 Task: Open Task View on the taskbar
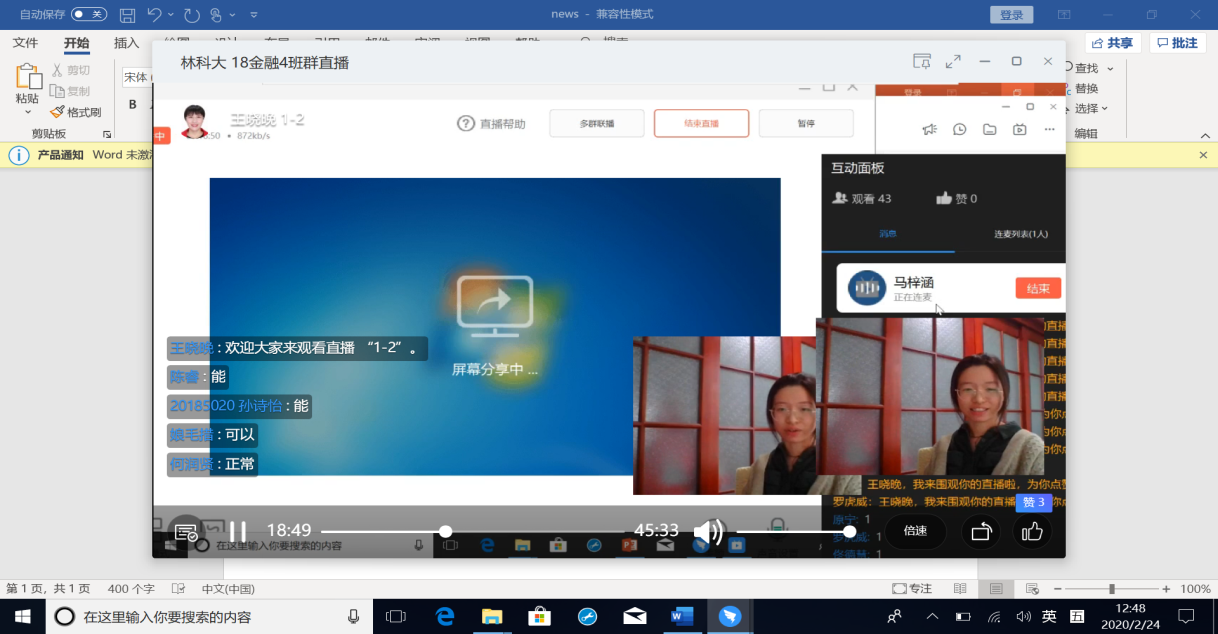[396, 616]
